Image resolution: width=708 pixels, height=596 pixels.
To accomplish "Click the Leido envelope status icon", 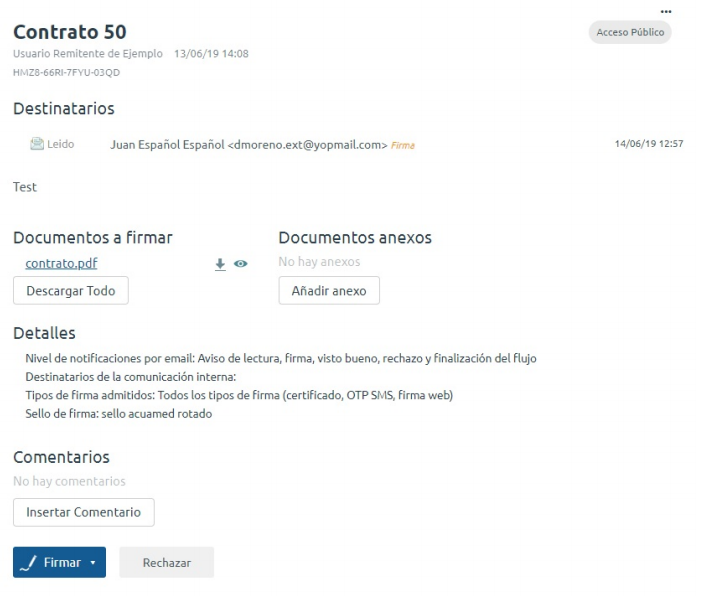I will 37,144.
